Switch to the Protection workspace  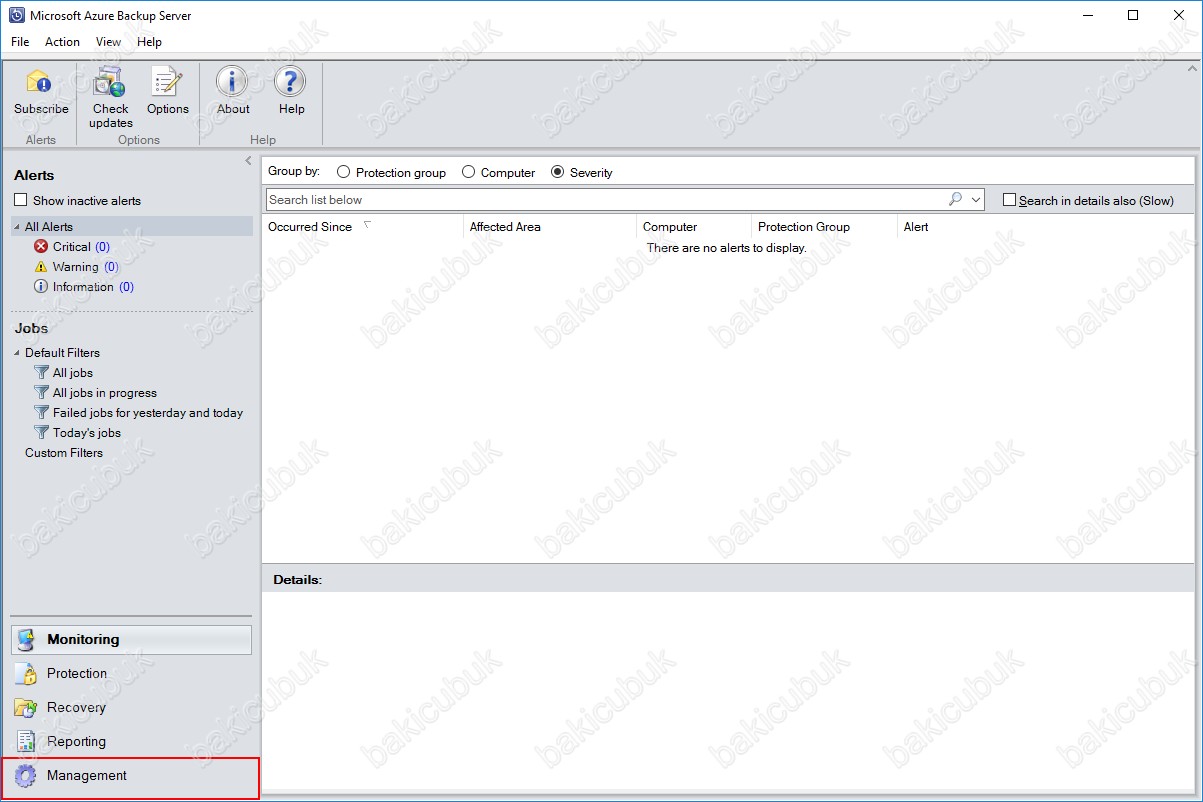(131, 674)
